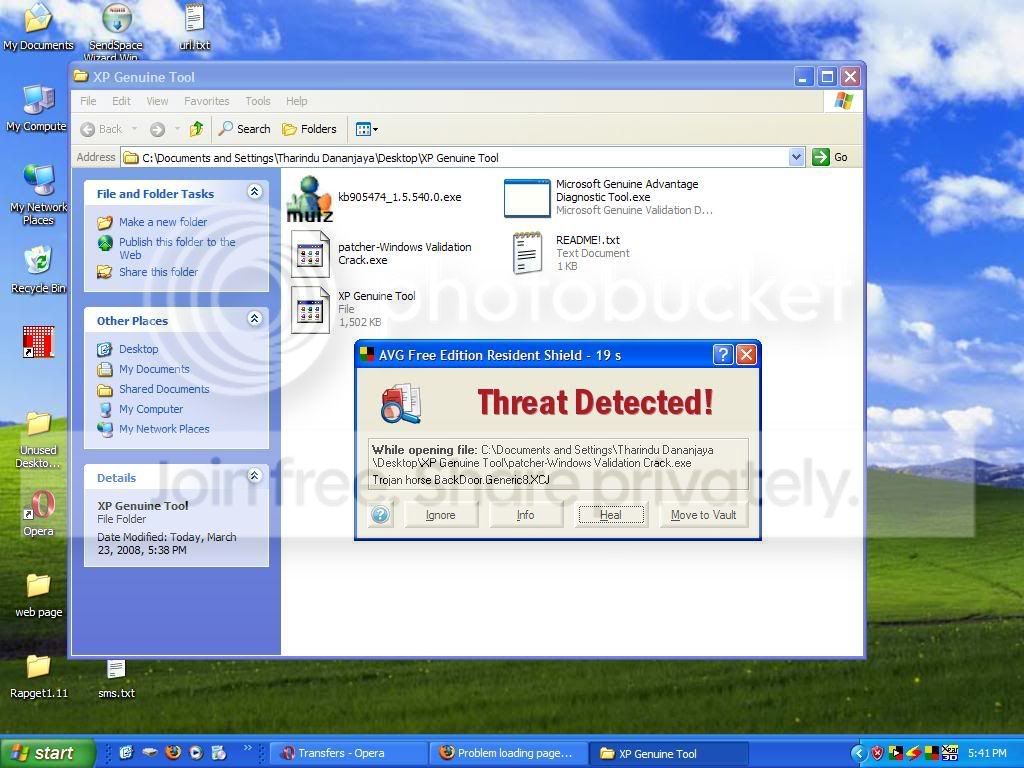Click Ignore in AVG dialog
The width and height of the screenshot is (1024, 768).
click(x=441, y=515)
